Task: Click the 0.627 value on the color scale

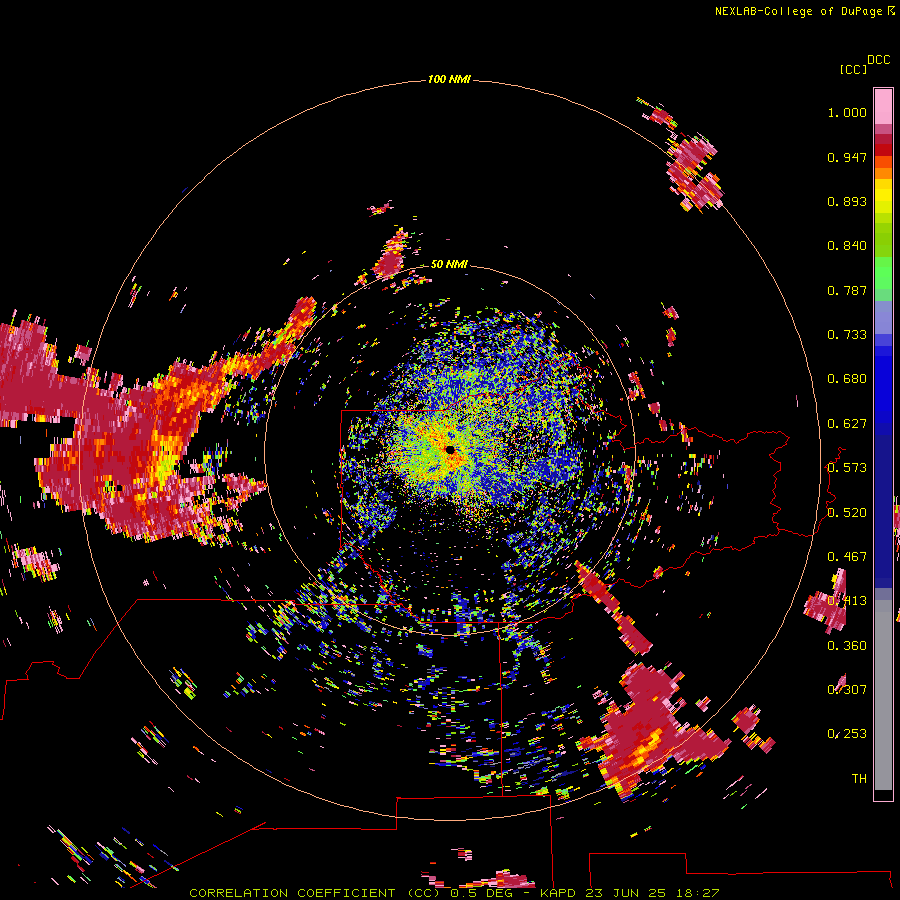Action: pos(847,424)
